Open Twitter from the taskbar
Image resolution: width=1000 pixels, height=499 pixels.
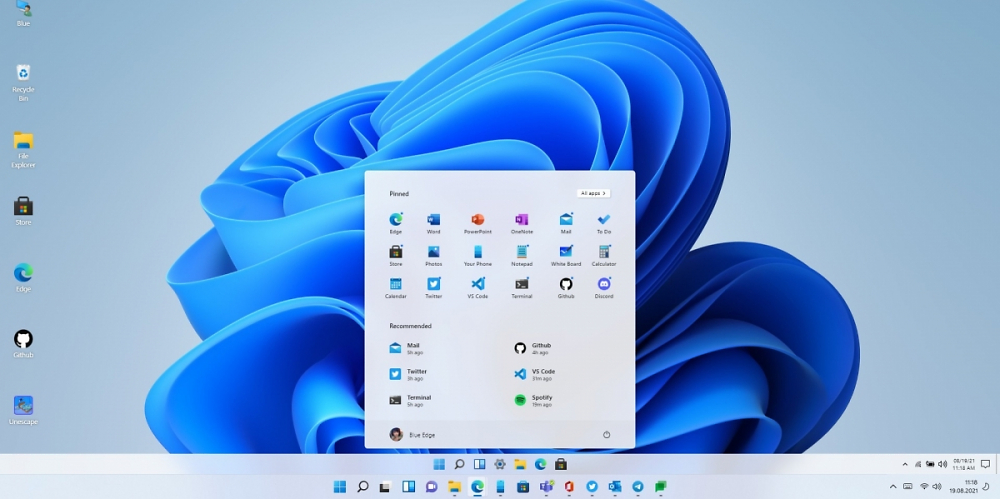(x=592, y=487)
